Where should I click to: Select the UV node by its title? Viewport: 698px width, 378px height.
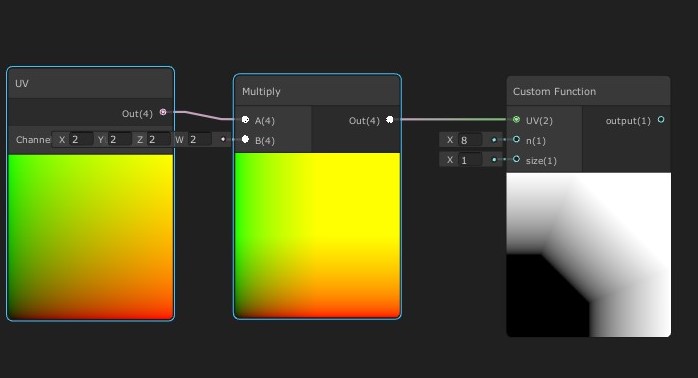tap(22, 84)
